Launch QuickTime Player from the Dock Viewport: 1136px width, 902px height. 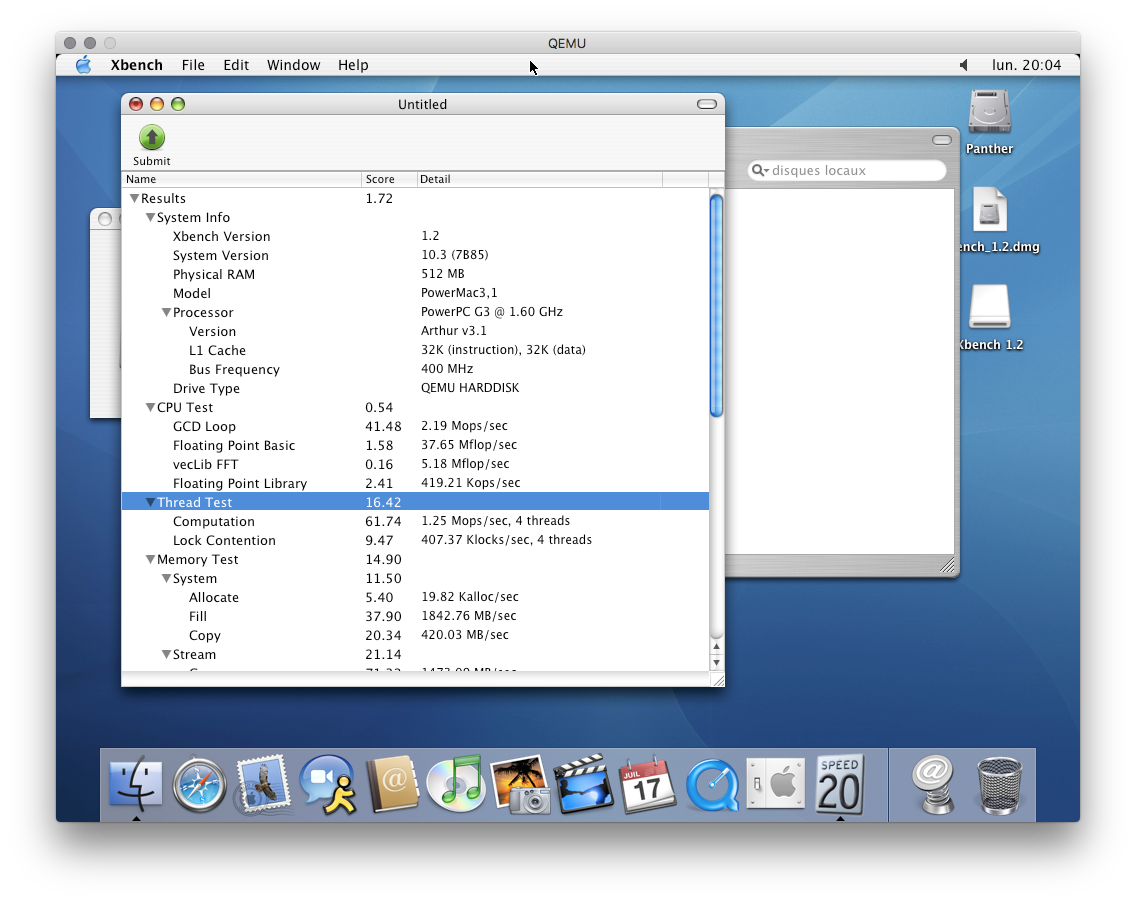712,784
